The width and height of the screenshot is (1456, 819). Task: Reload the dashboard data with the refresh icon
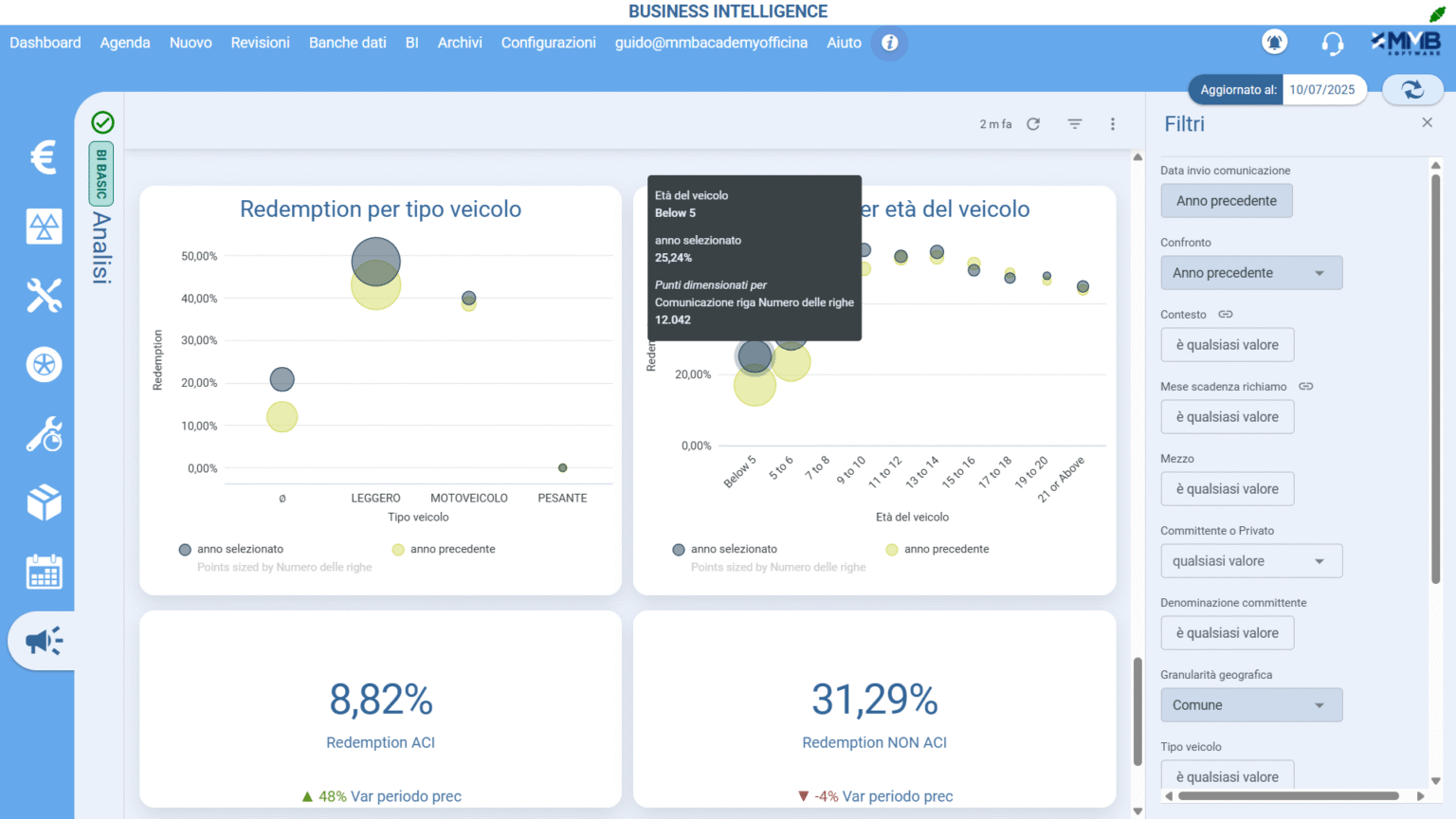[x=1033, y=124]
